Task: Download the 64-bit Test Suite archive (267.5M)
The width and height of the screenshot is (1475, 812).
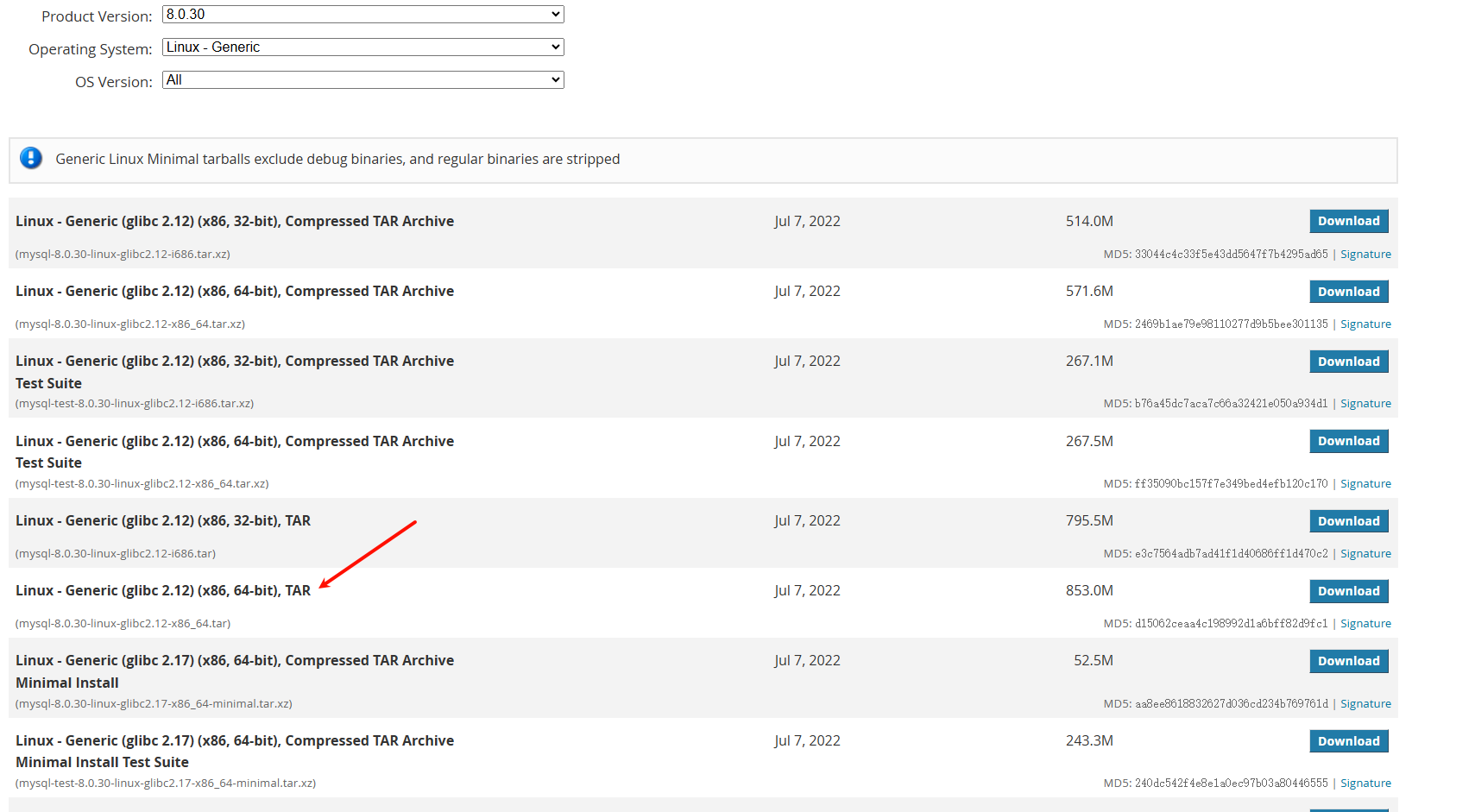Action: (1348, 441)
